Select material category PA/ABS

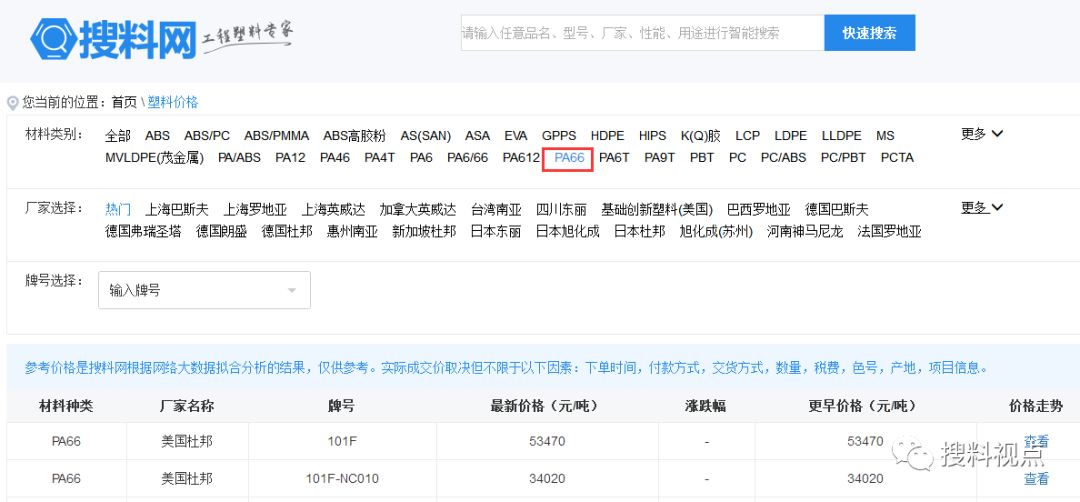point(239,158)
